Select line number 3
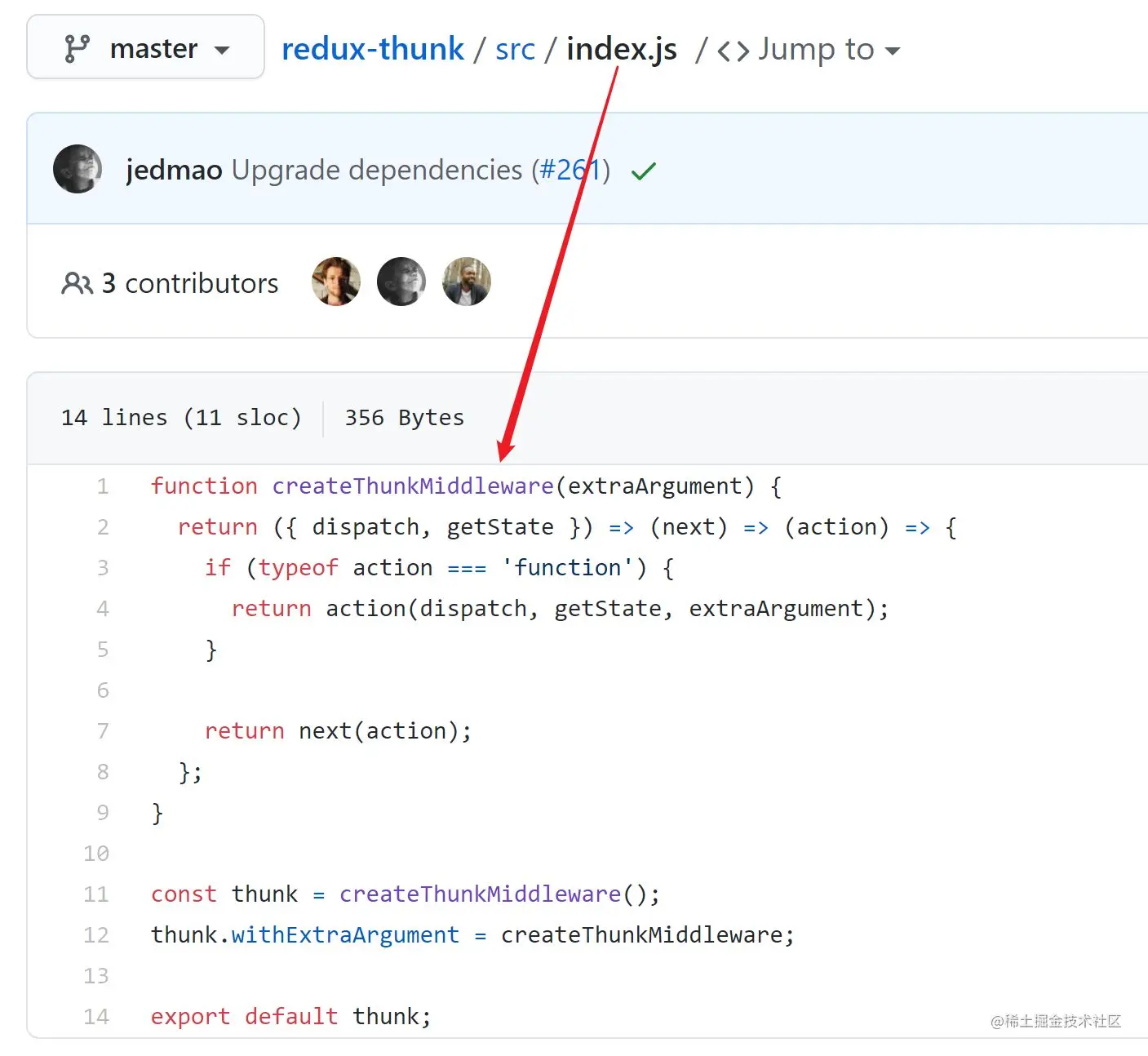 click(103, 568)
